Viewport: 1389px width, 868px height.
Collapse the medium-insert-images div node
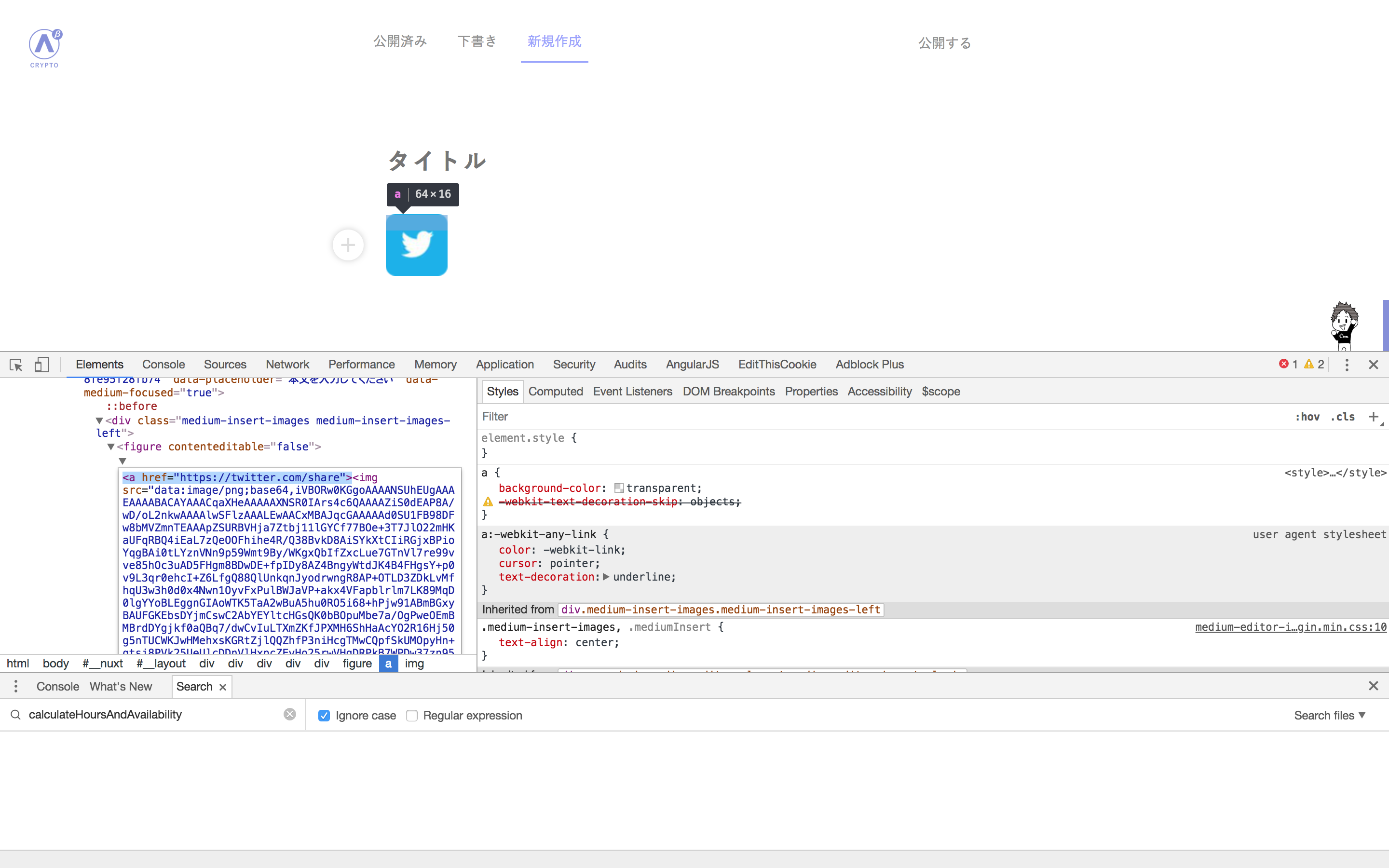[x=99, y=421]
